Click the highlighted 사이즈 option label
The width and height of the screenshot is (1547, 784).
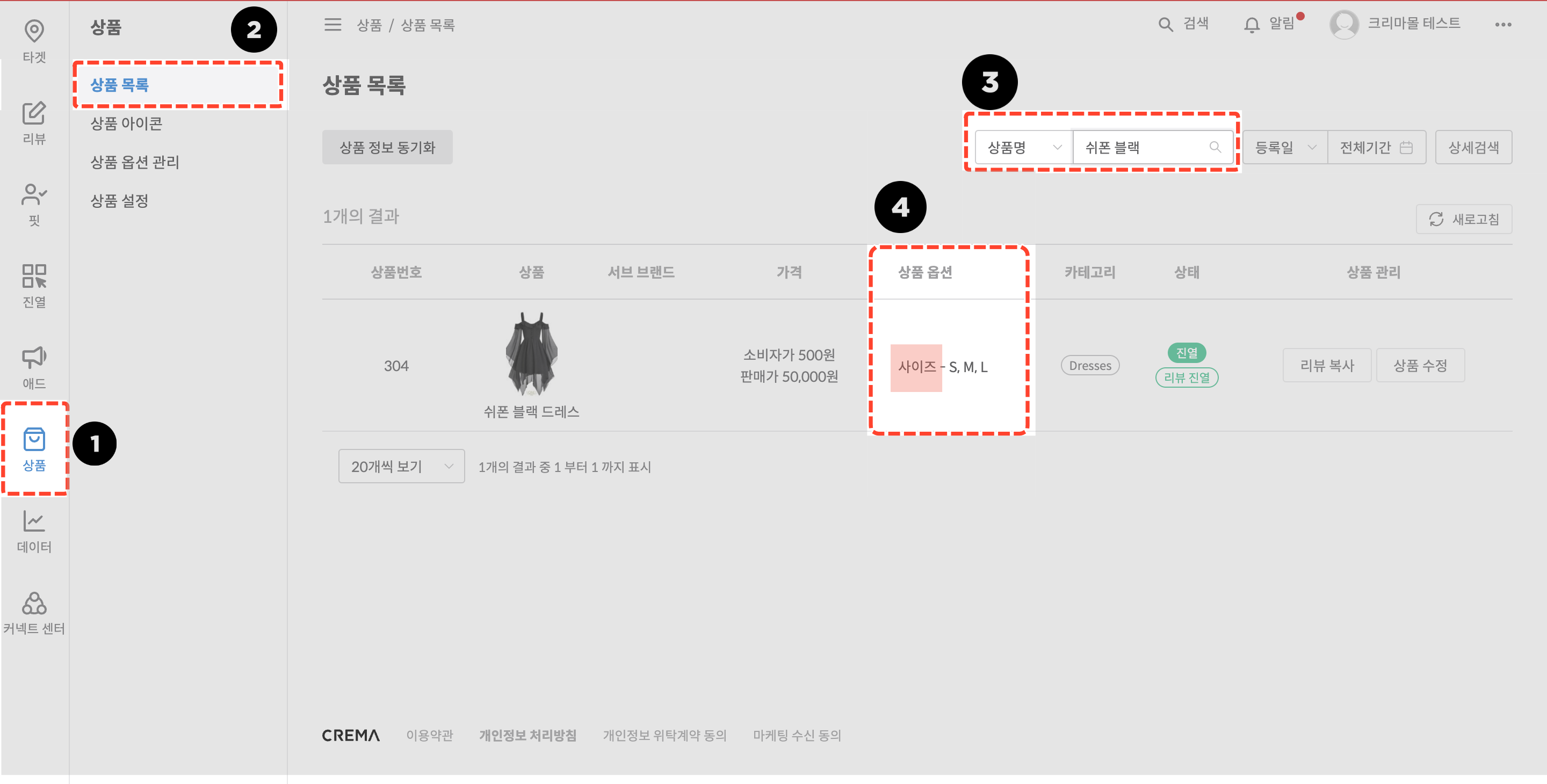pyautogui.click(x=916, y=367)
